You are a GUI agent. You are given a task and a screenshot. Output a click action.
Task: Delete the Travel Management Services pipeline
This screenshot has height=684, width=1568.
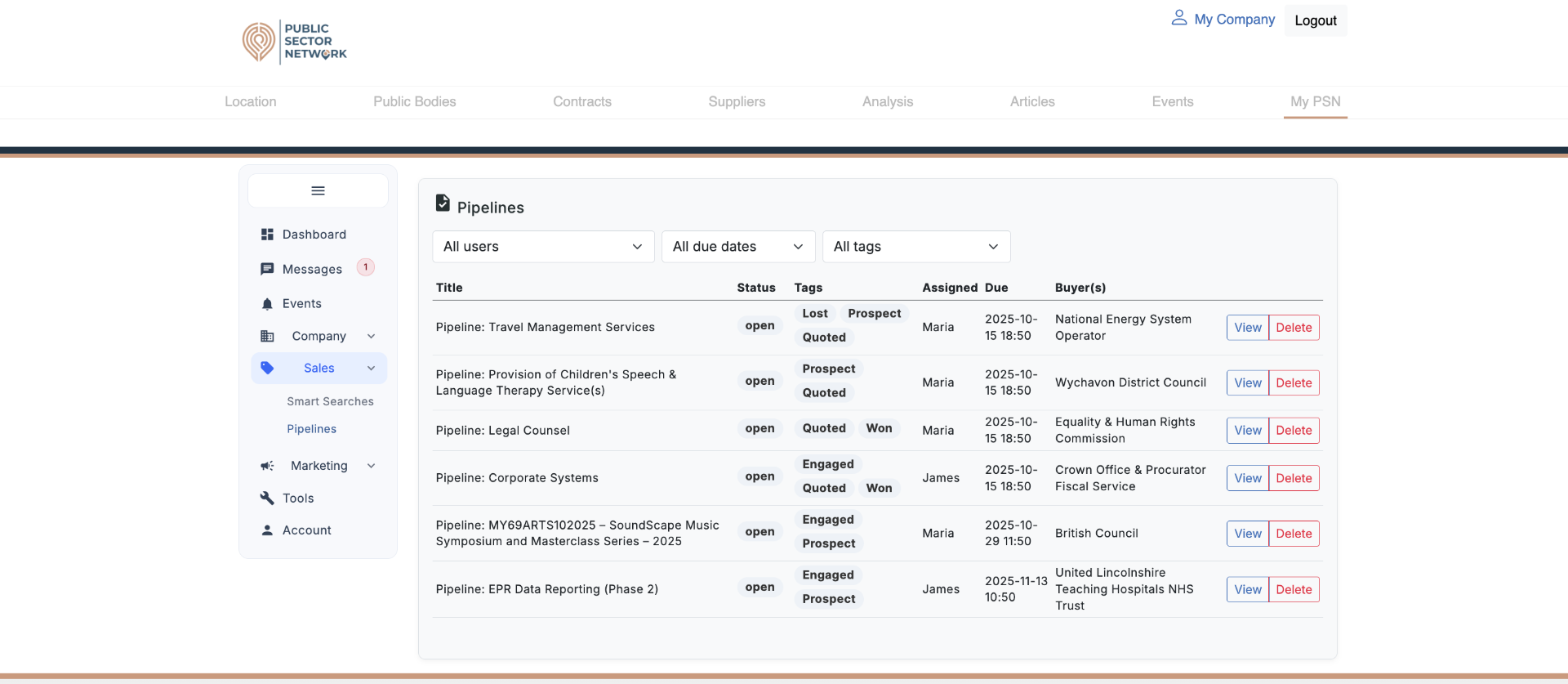[1294, 328]
